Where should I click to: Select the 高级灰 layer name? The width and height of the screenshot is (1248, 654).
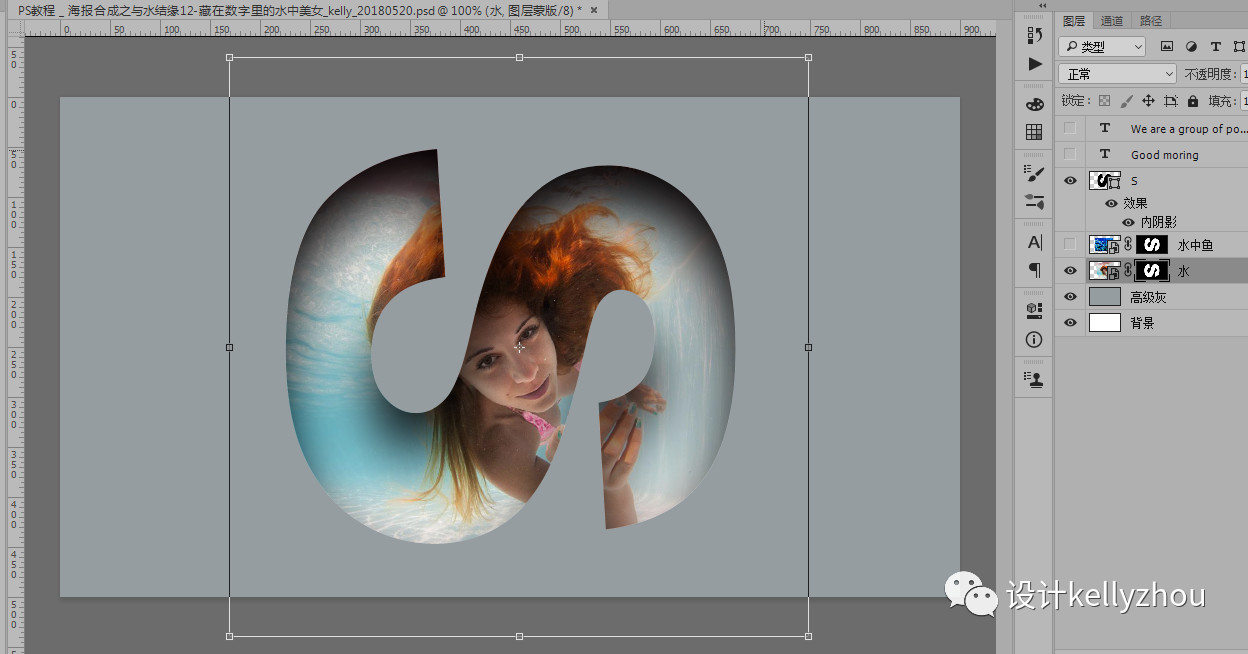click(x=1148, y=297)
